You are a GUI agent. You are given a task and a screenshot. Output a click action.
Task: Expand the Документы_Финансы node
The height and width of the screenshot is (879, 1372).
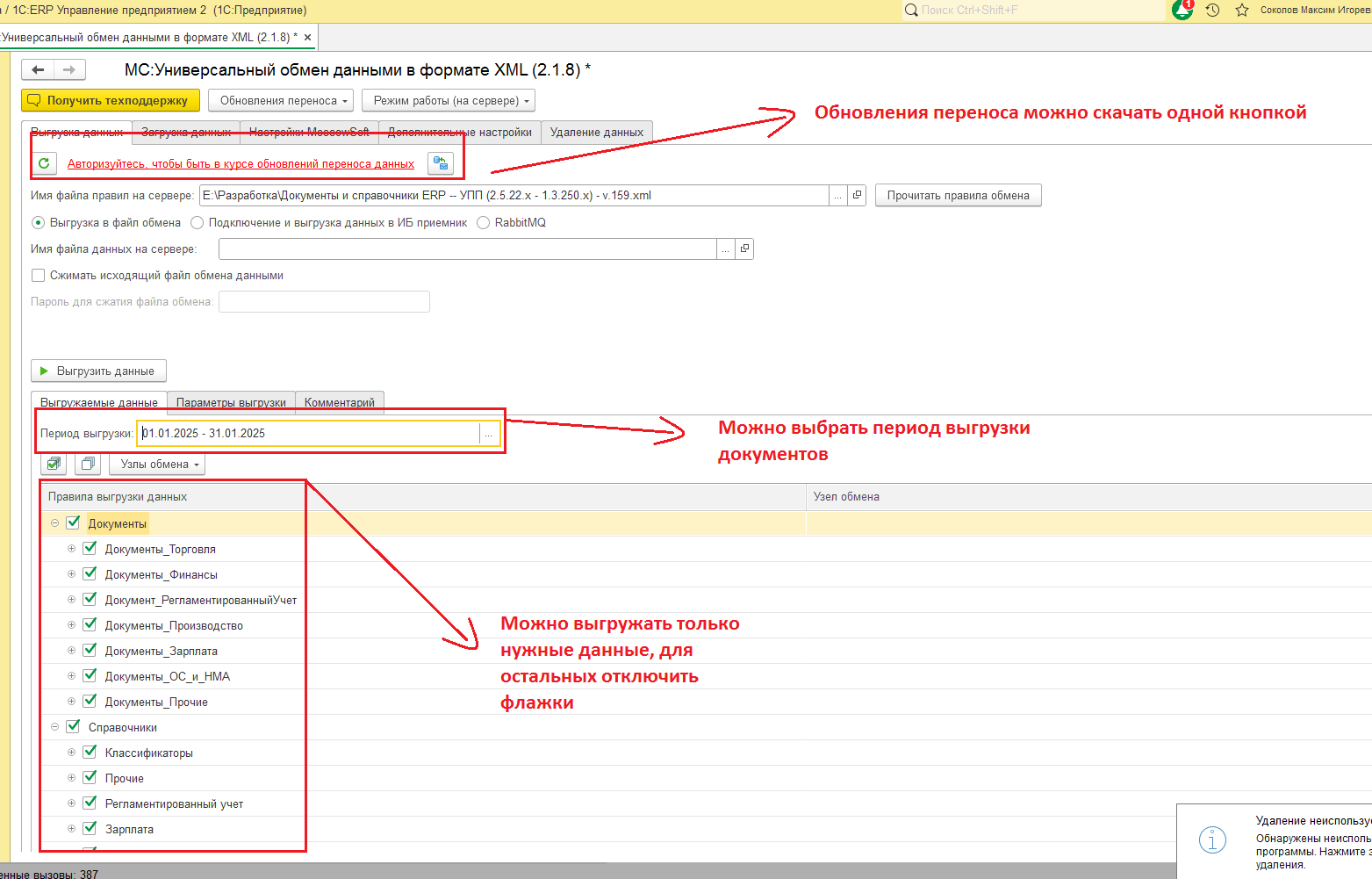(72, 574)
